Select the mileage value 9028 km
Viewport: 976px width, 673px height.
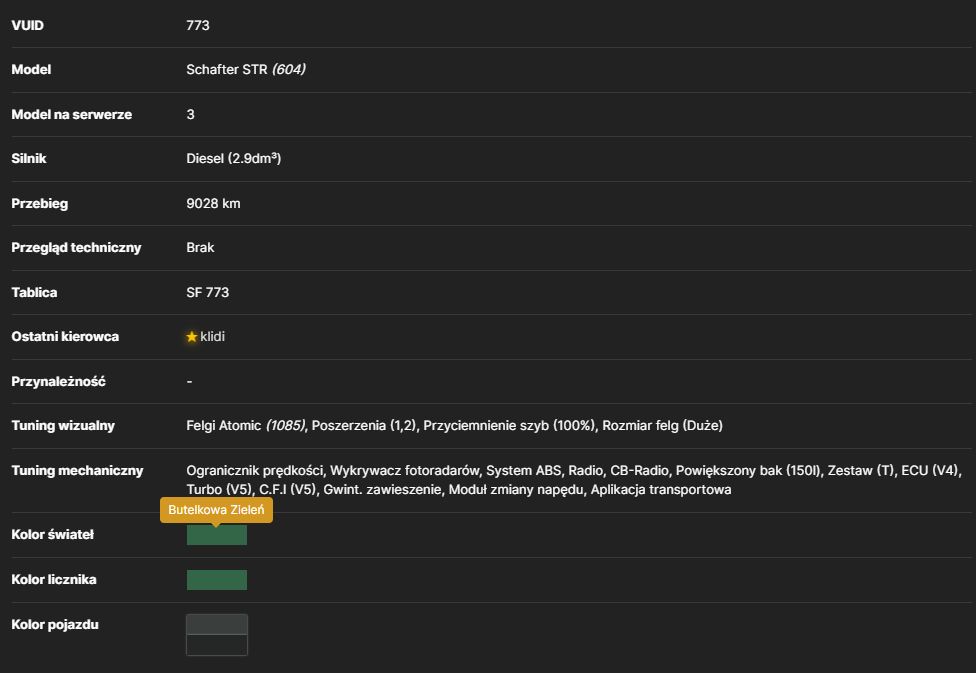click(213, 204)
